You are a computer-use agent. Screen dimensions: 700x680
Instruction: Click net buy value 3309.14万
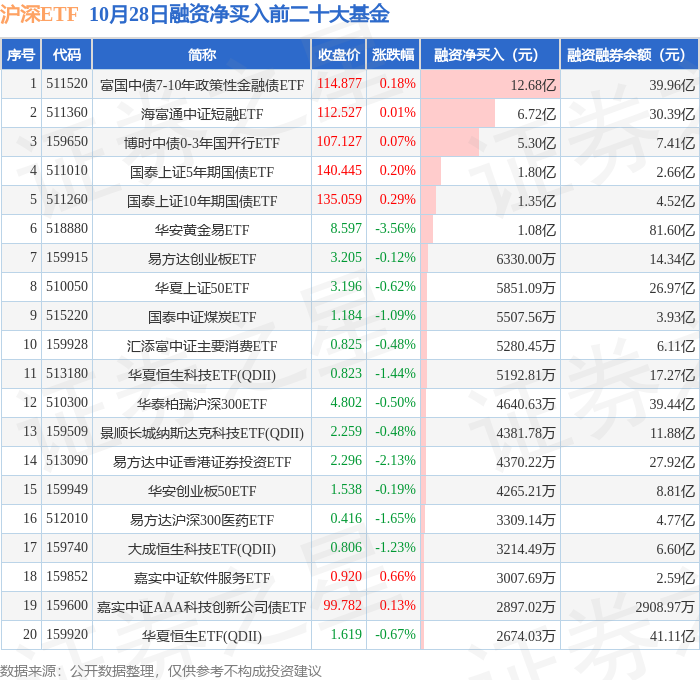[x=526, y=520]
